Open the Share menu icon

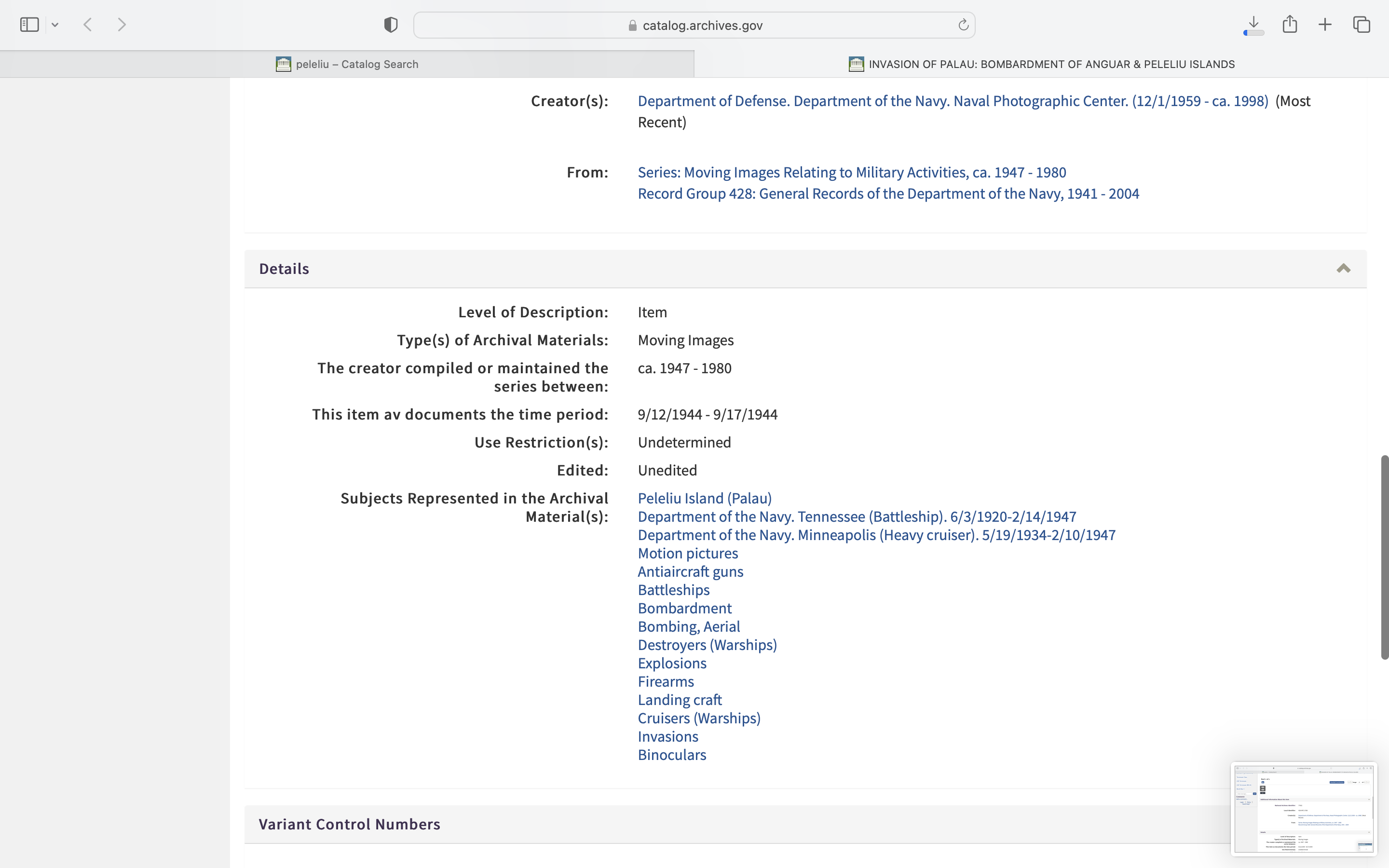coord(1290,25)
